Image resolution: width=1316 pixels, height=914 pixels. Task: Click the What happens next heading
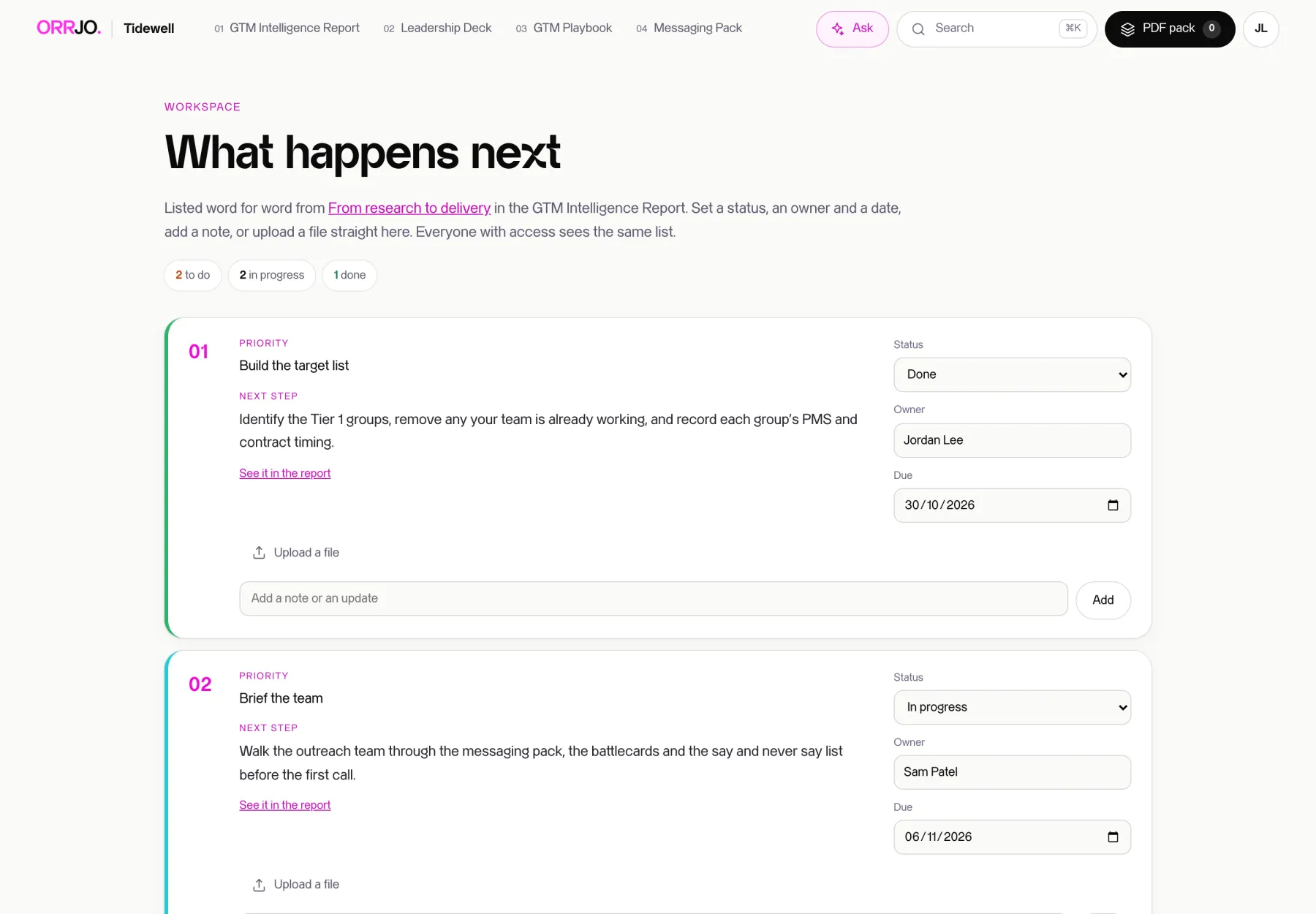(363, 153)
